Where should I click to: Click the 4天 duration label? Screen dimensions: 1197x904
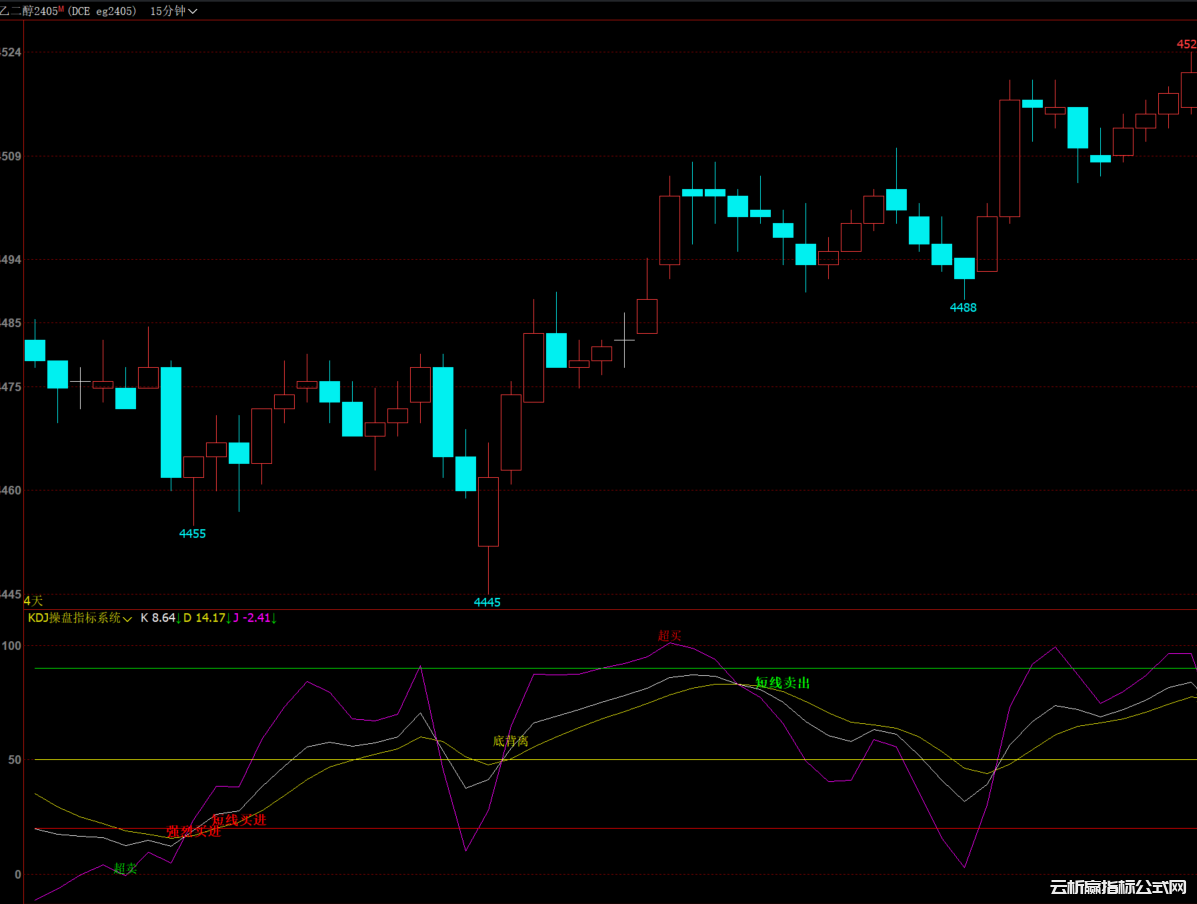pyautogui.click(x=33, y=602)
